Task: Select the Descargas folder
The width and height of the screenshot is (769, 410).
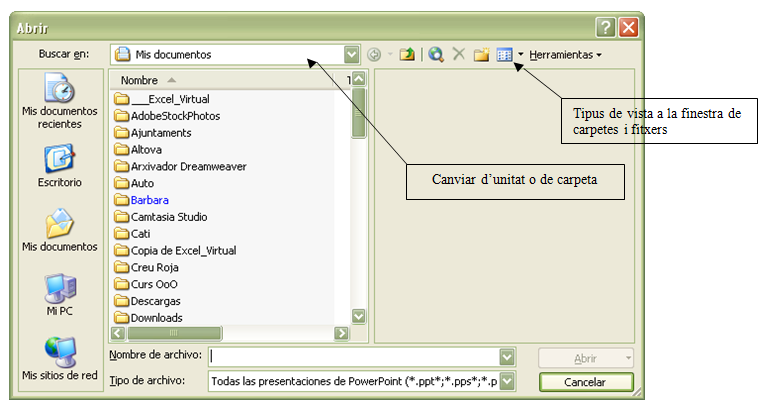Action: pos(147,301)
